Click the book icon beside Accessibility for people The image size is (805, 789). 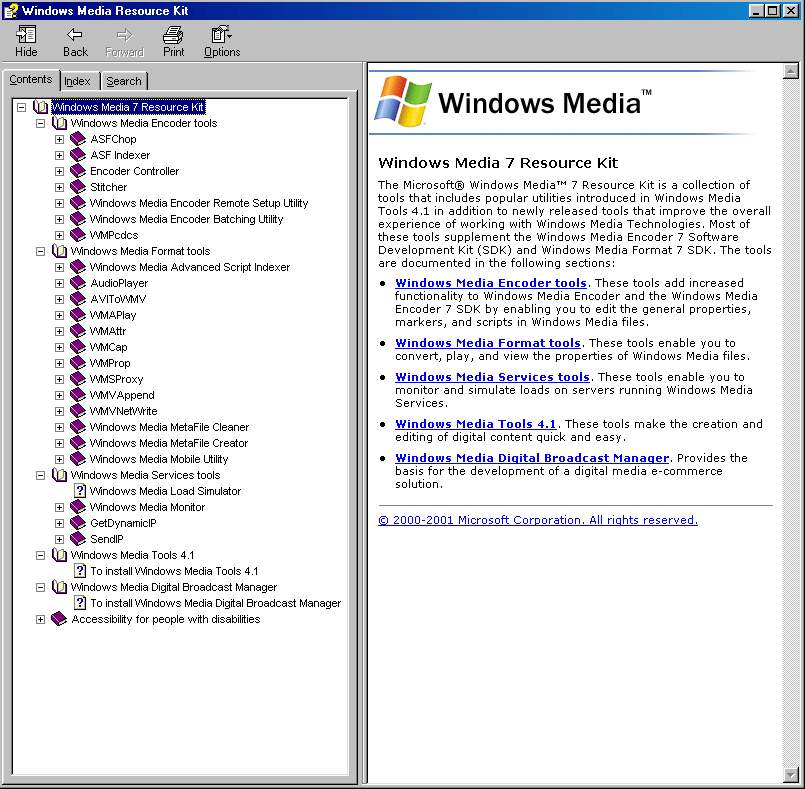59,619
